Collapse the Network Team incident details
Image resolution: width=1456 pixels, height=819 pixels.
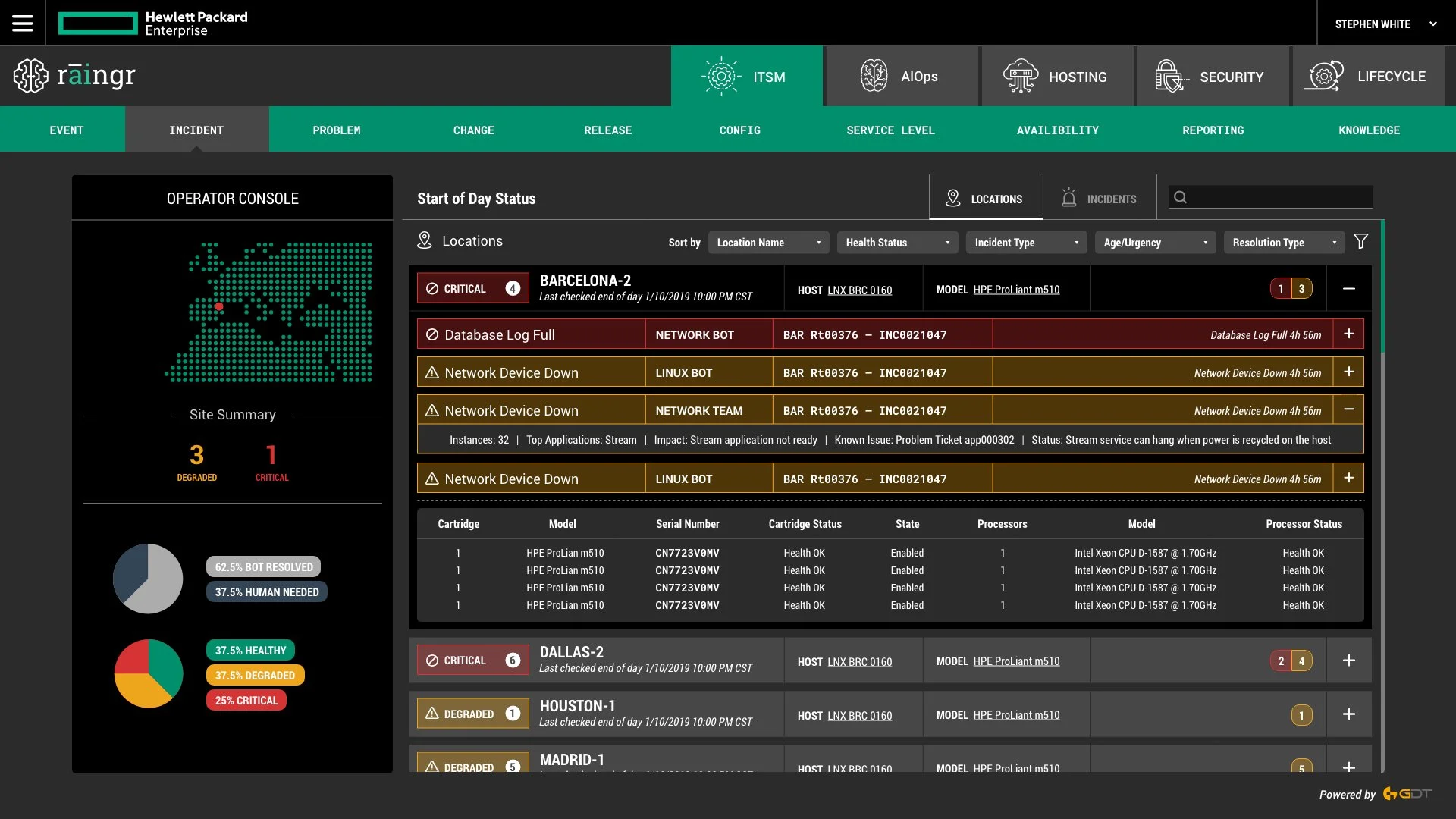click(1348, 409)
